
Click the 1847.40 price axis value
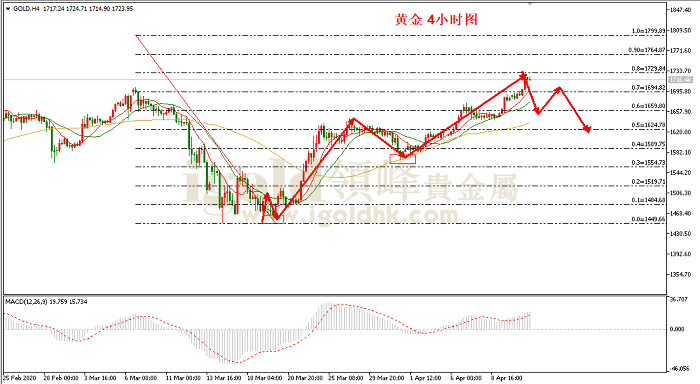tap(681, 10)
